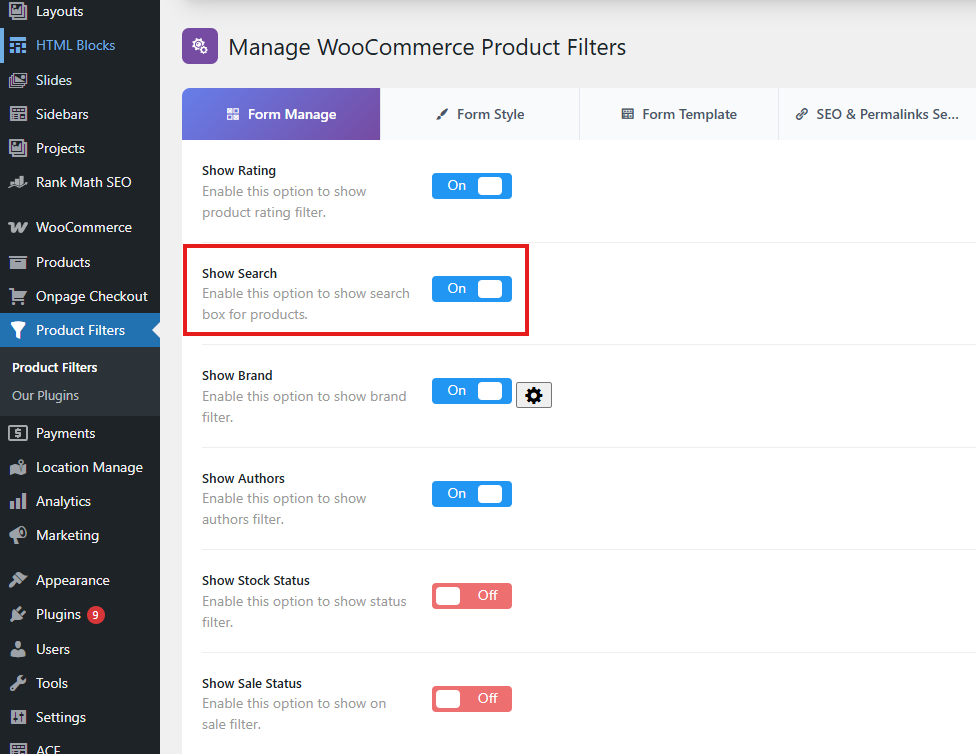The height and width of the screenshot is (754, 976).
Task: Click the 'Show Search' option label
Action: 239,273
